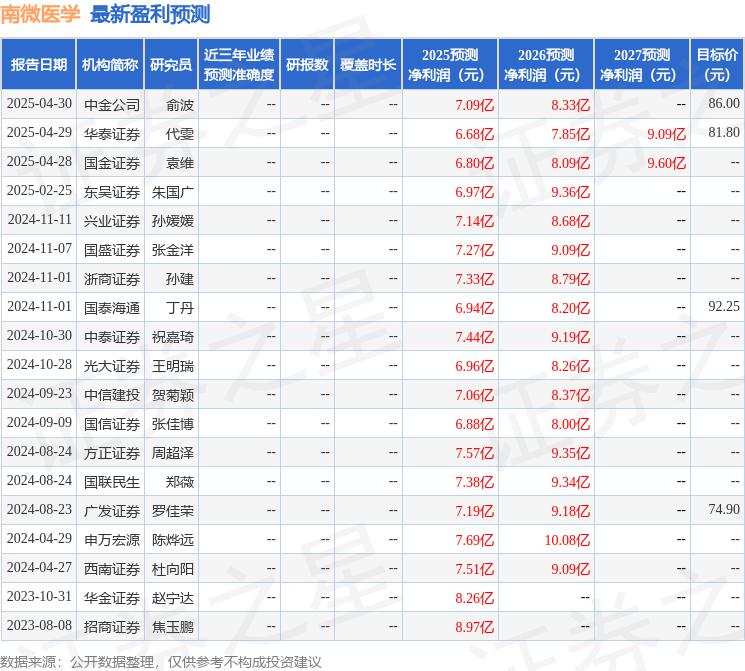Click analyst name 孙媛媛

172,220
